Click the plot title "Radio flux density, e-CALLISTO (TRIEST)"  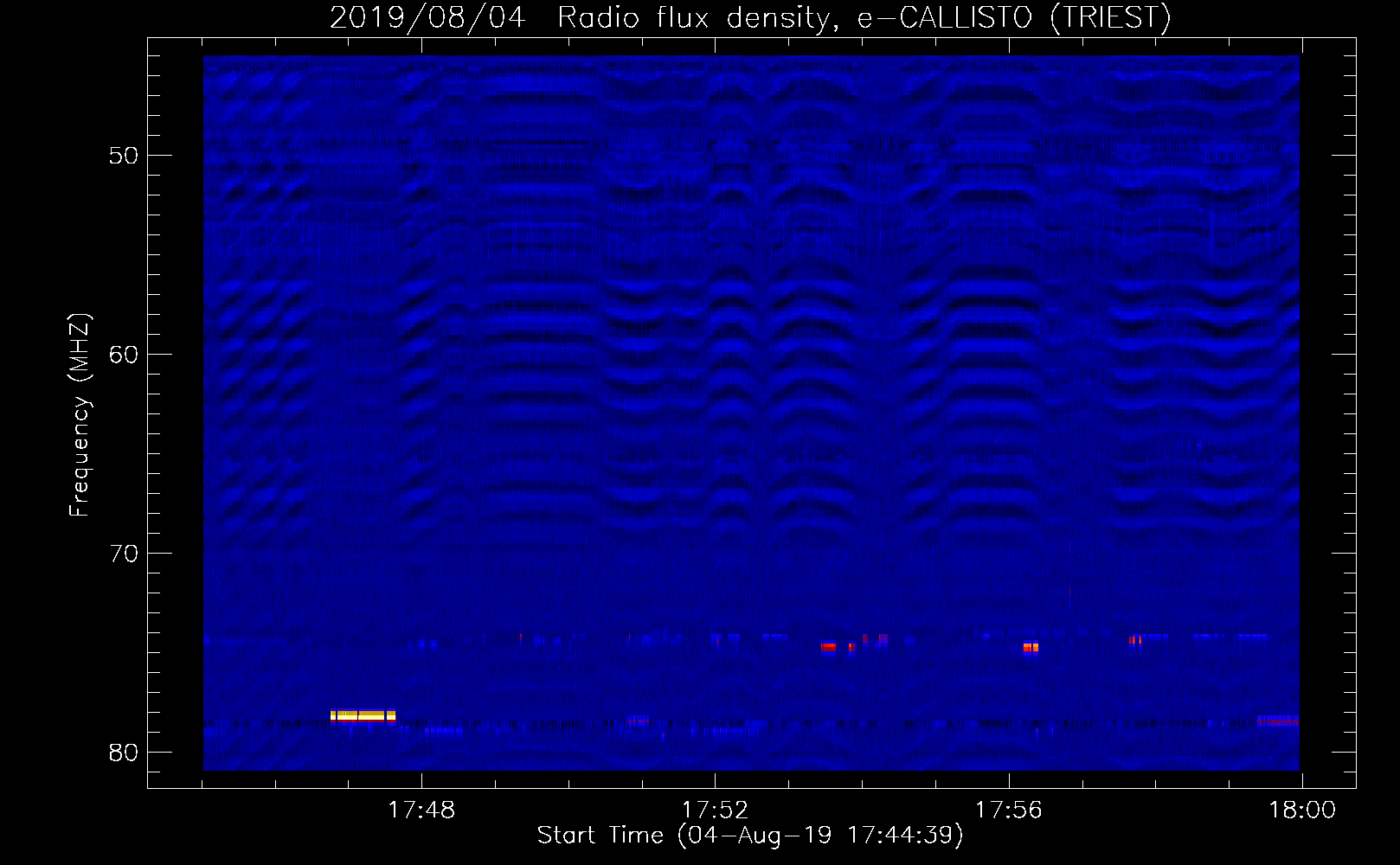pos(864,17)
